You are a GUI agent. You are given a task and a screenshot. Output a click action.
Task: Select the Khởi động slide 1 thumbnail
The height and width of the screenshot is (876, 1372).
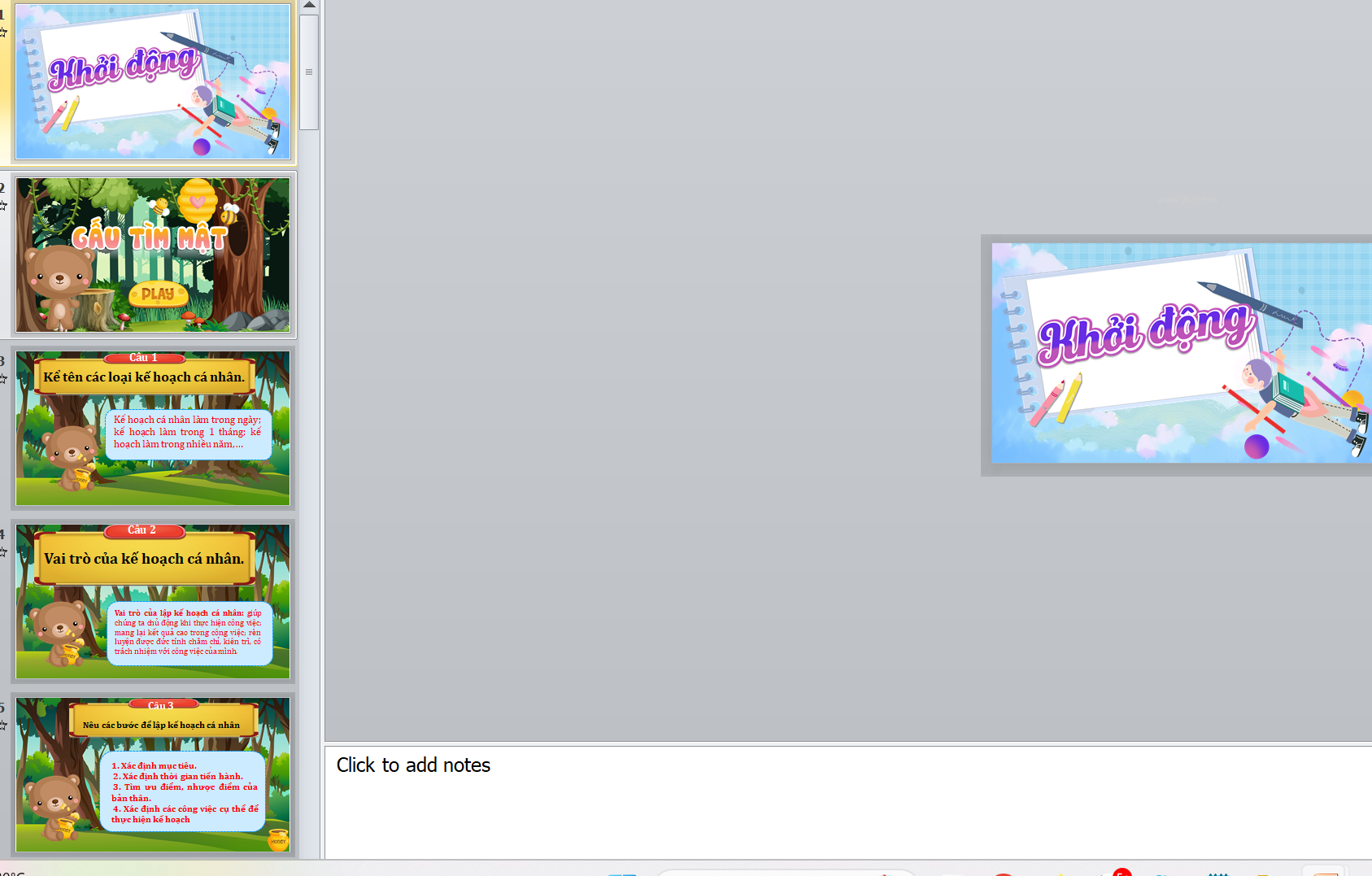(x=153, y=81)
